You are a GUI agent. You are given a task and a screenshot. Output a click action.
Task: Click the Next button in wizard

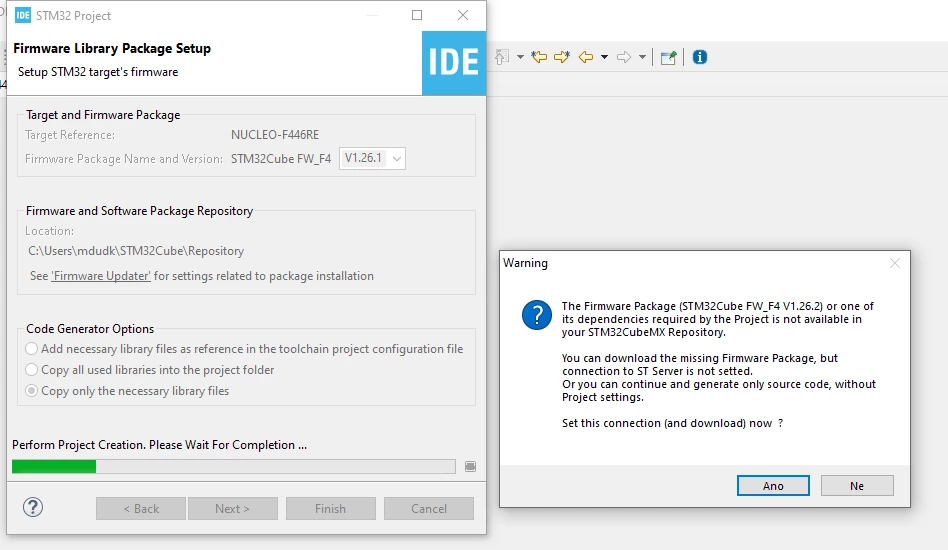[x=233, y=508]
